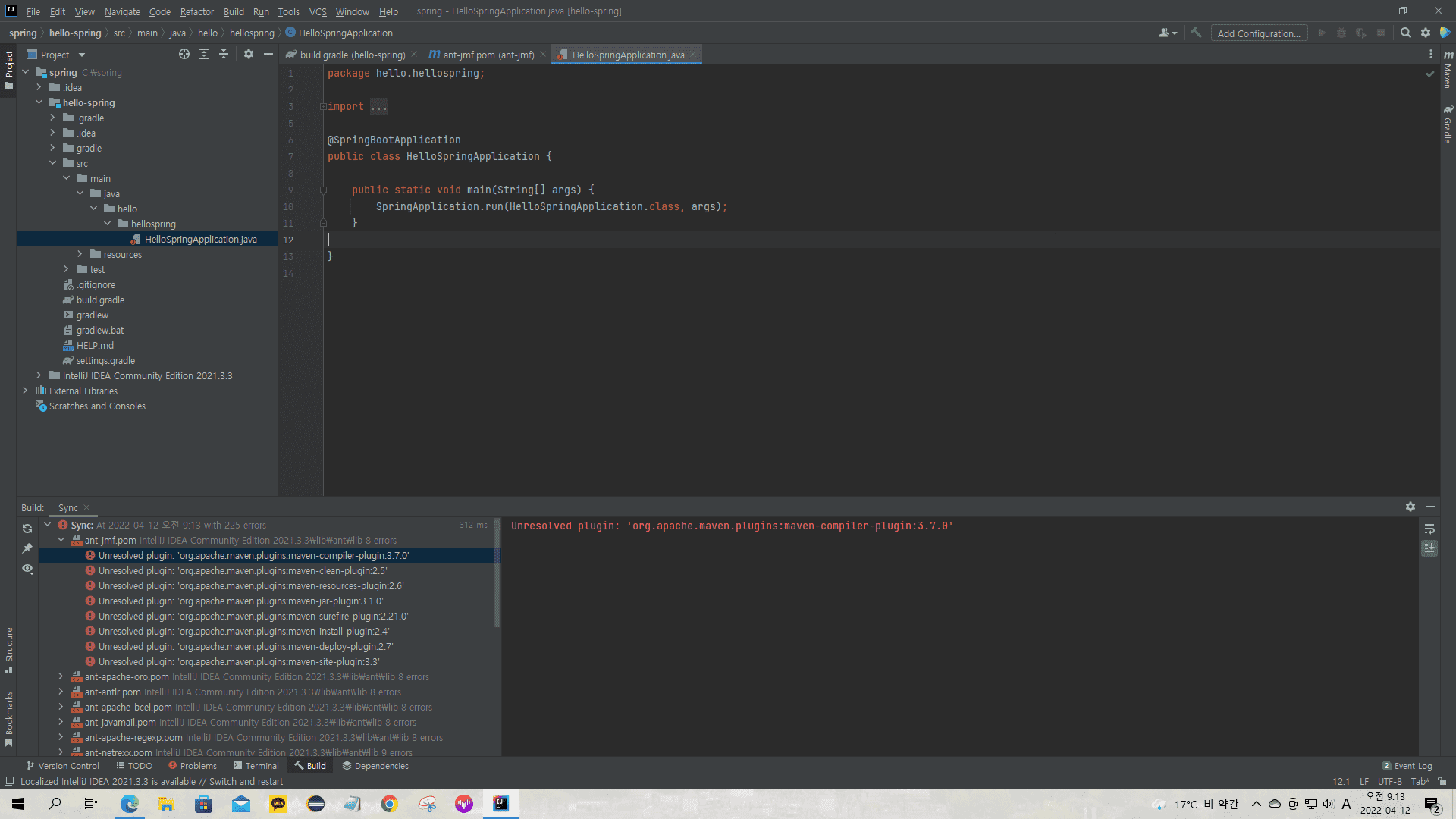Open the Structure tool window
The width and height of the screenshot is (1456, 819).
[x=9, y=650]
